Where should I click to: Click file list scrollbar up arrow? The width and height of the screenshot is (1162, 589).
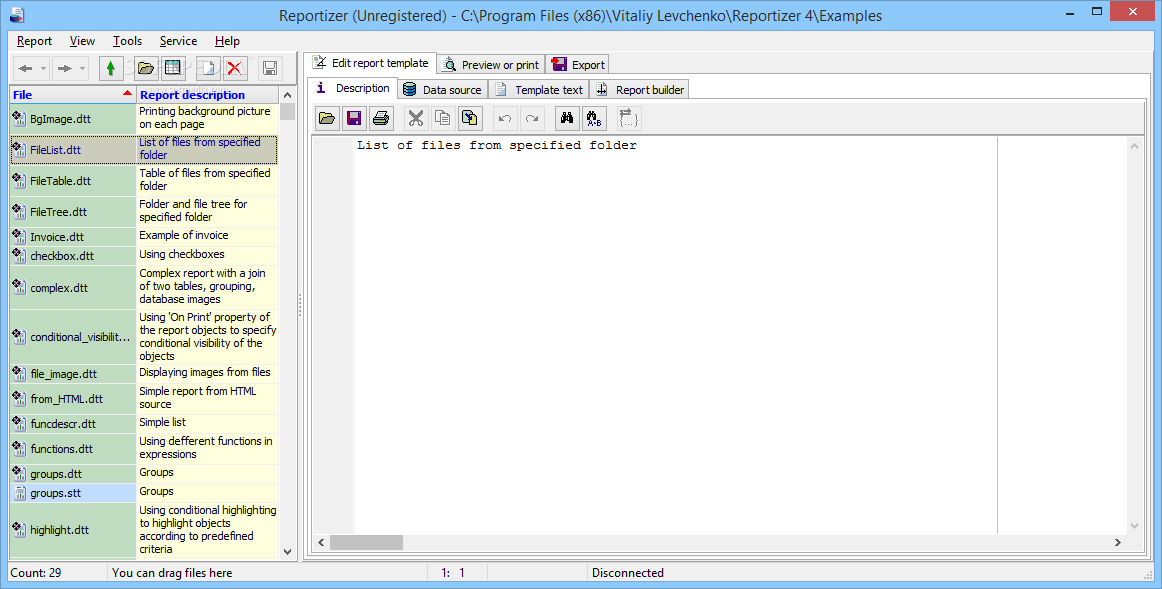click(x=288, y=96)
